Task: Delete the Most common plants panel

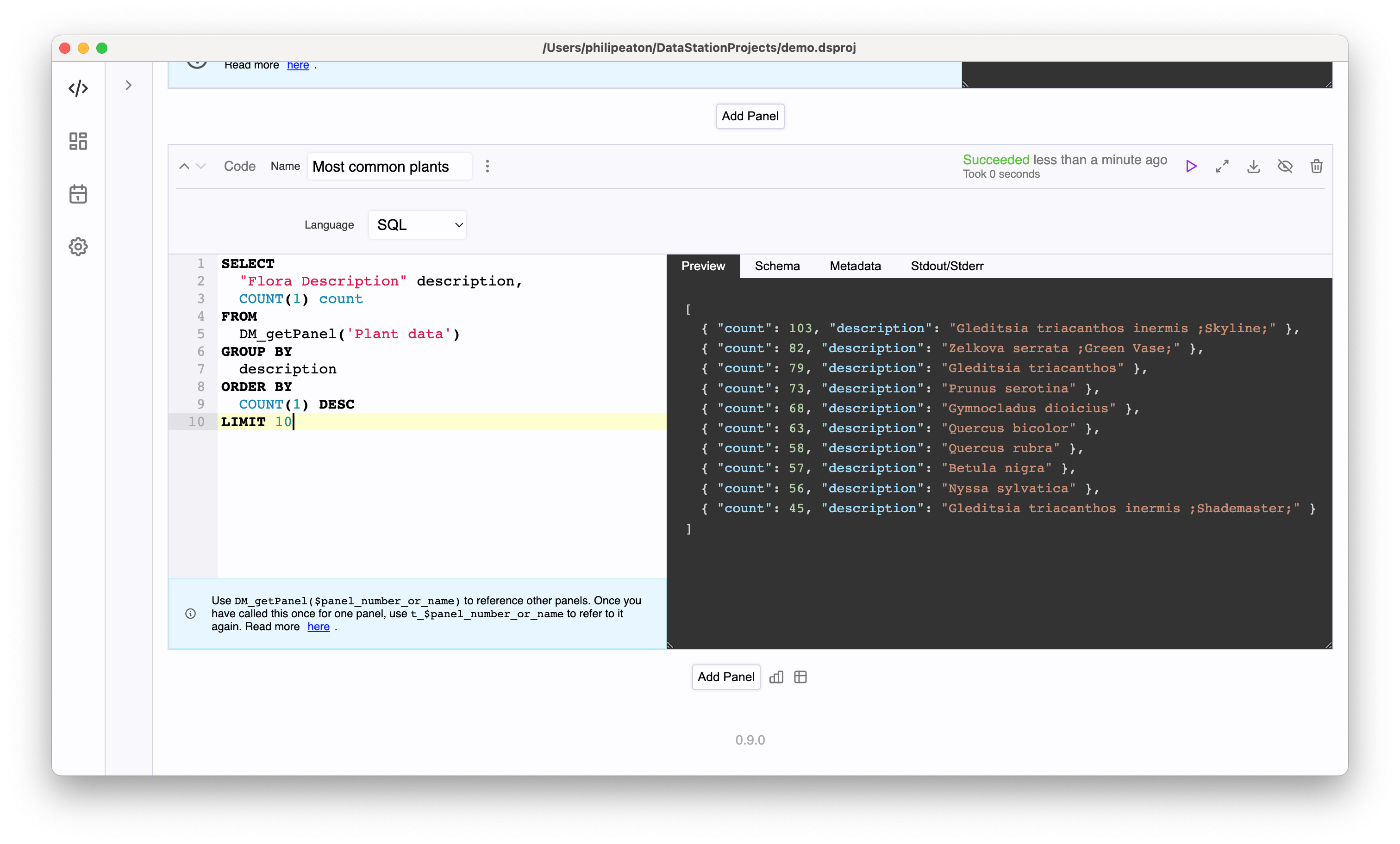Action: pyautogui.click(x=1317, y=167)
